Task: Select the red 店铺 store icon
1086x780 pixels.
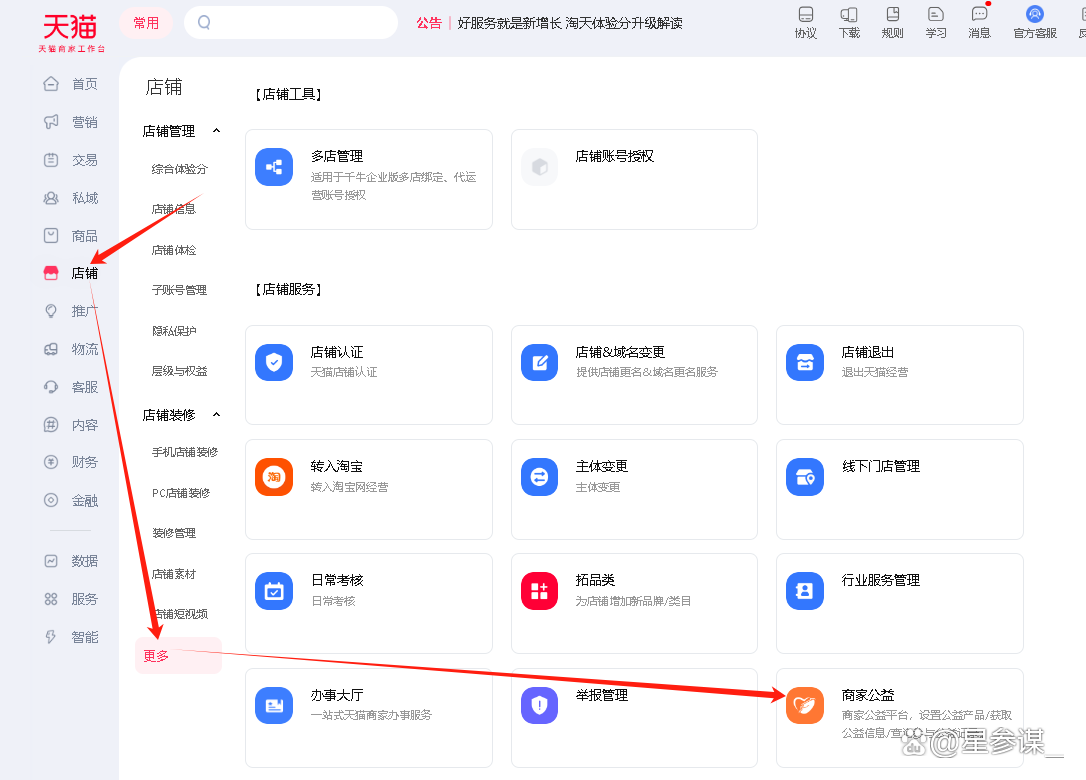Action: [51, 273]
